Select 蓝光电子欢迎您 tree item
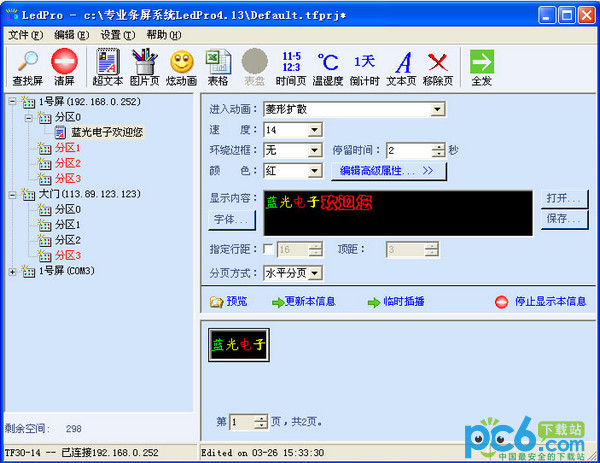The height and width of the screenshot is (463, 600). point(107,132)
